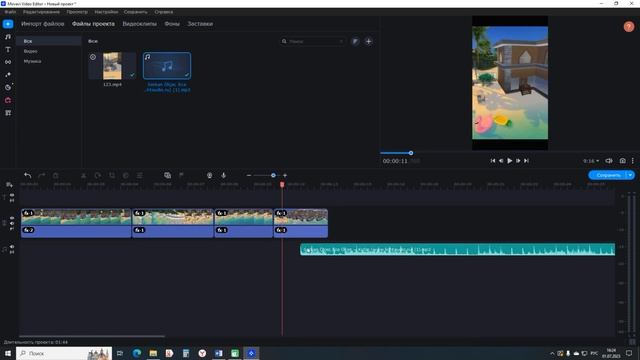Click the teal audio clip on the timeline
Image resolution: width=640 pixels, height=360 pixels.
coord(458,249)
